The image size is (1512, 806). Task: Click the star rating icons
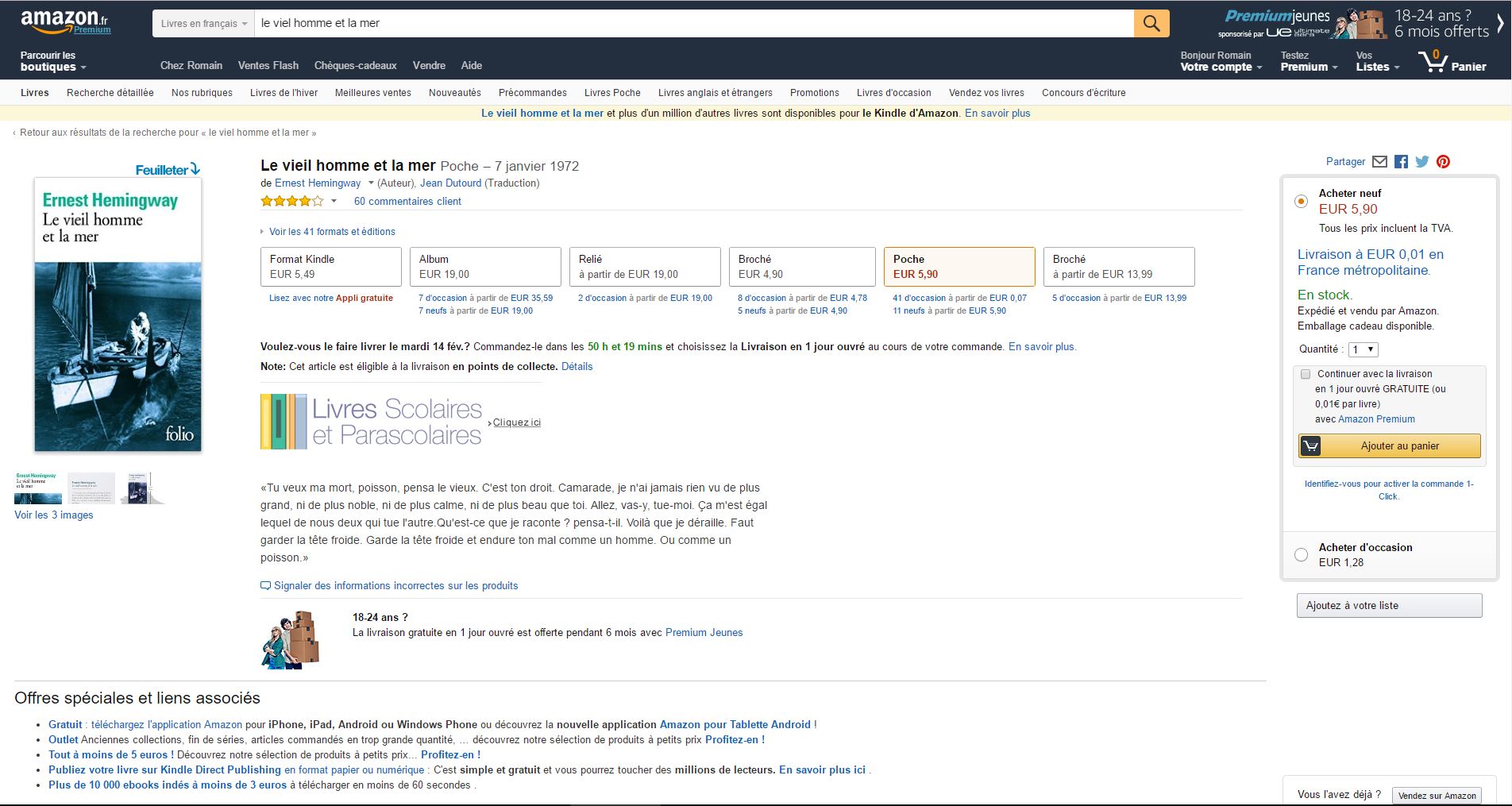click(292, 201)
